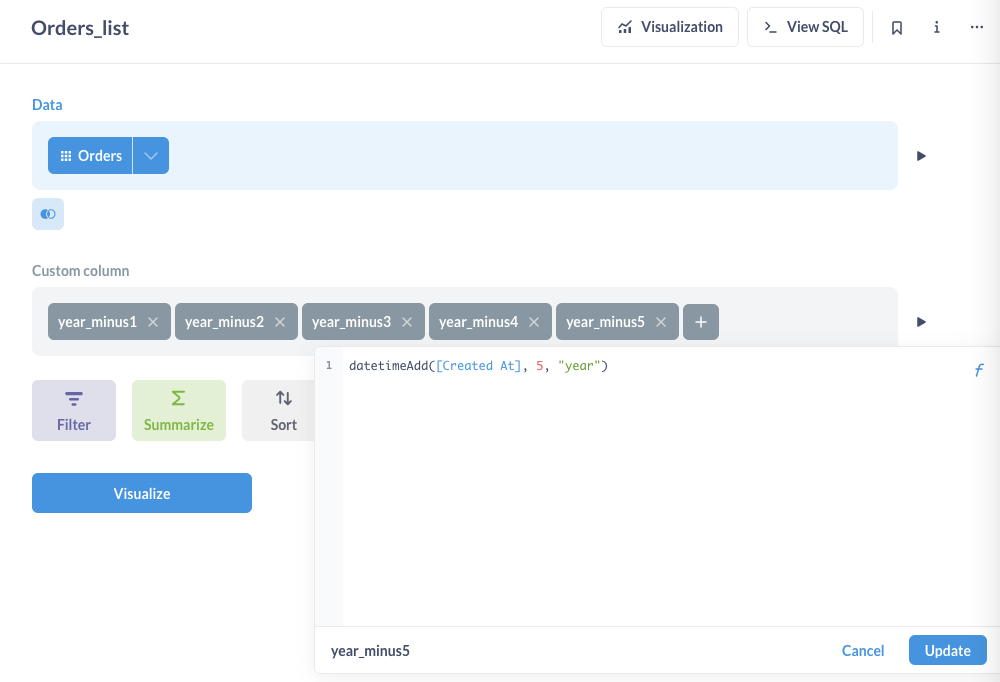This screenshot has width=1000, height=682.
Task: Open the three-dot more options menu
Action: 976,27
